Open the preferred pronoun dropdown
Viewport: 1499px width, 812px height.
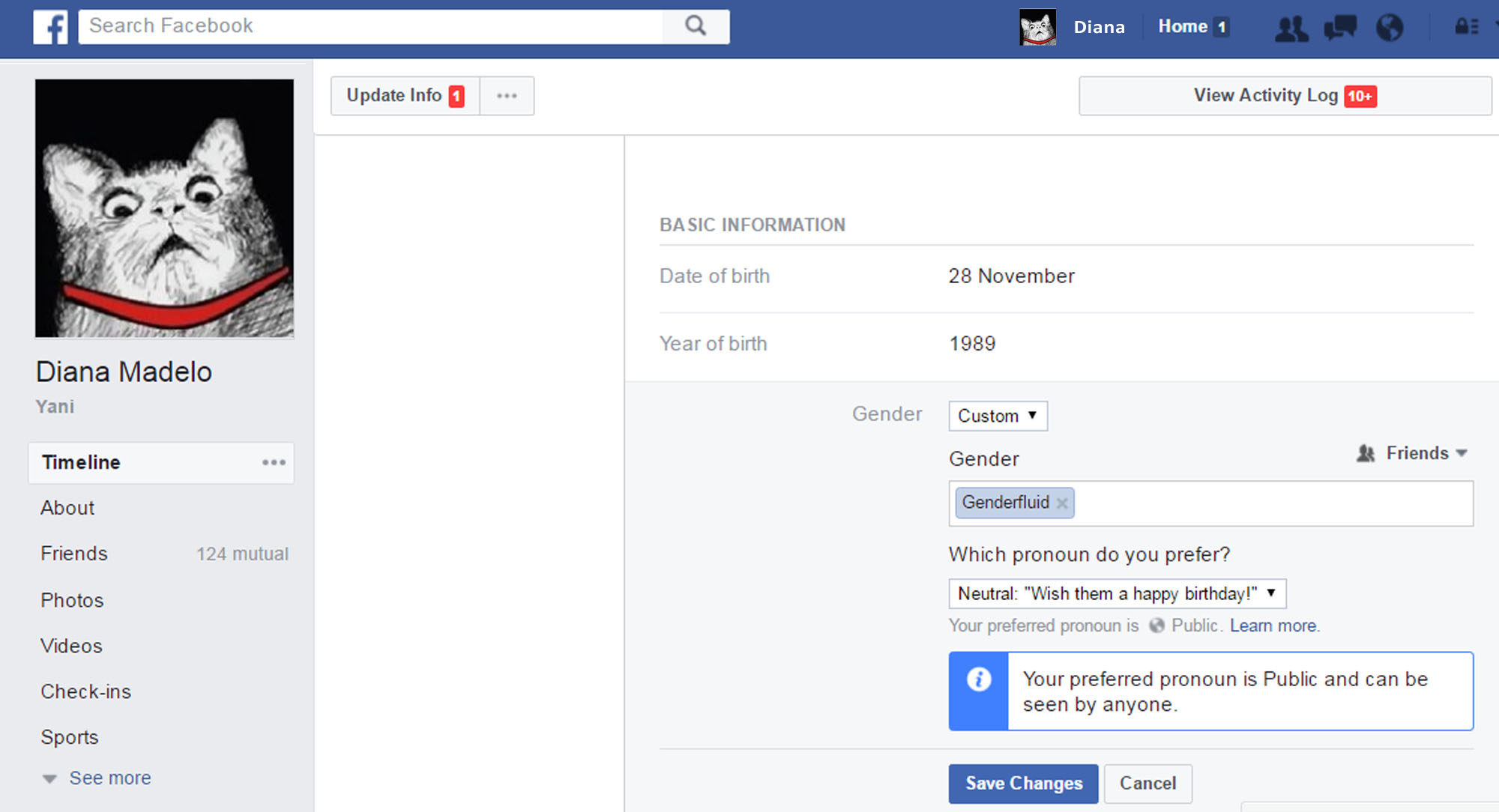click(1117, 593)
